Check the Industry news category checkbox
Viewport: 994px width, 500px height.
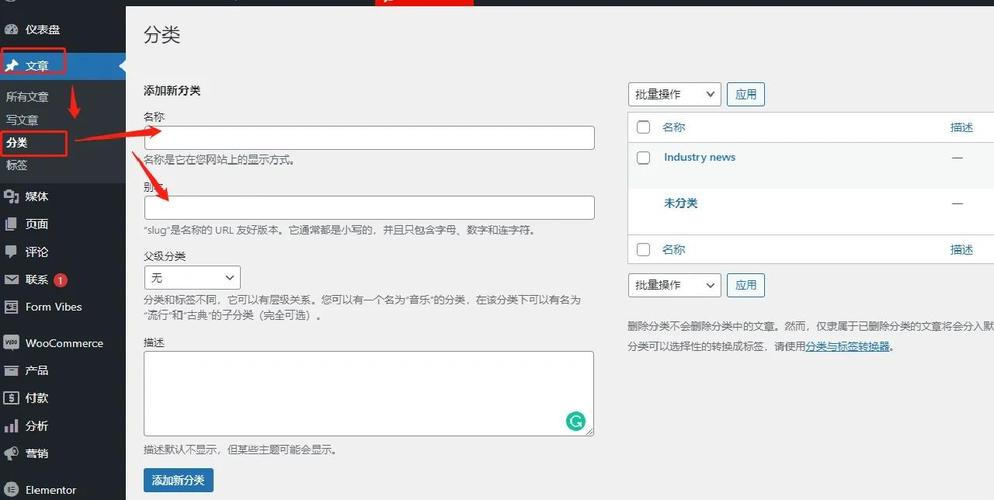click(x=643, y=158)
